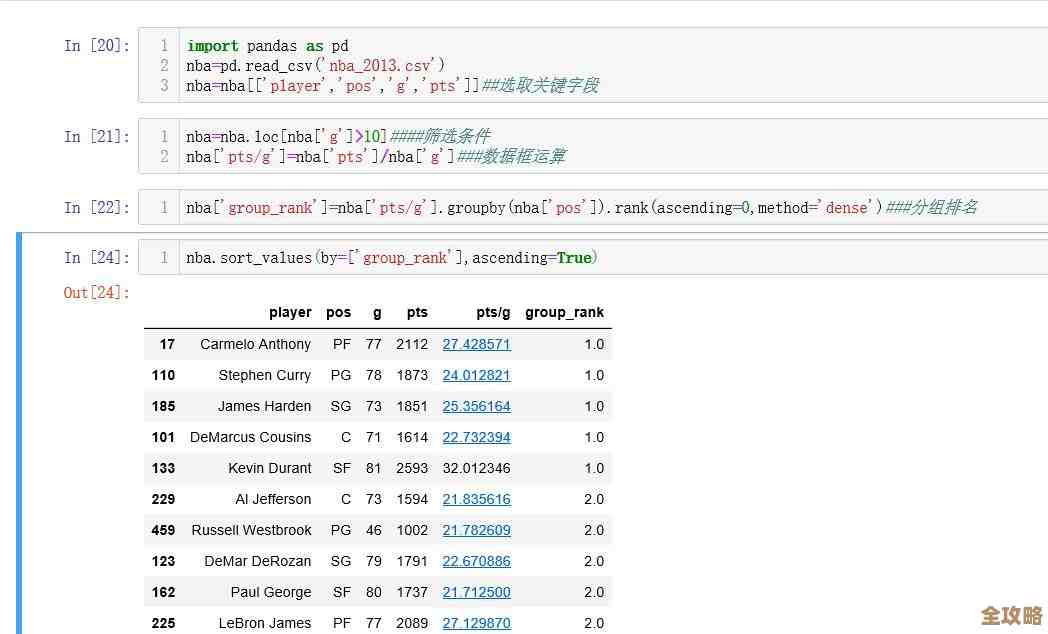
Task: Click the pts/g column header
Action: [x=493, y=313]
